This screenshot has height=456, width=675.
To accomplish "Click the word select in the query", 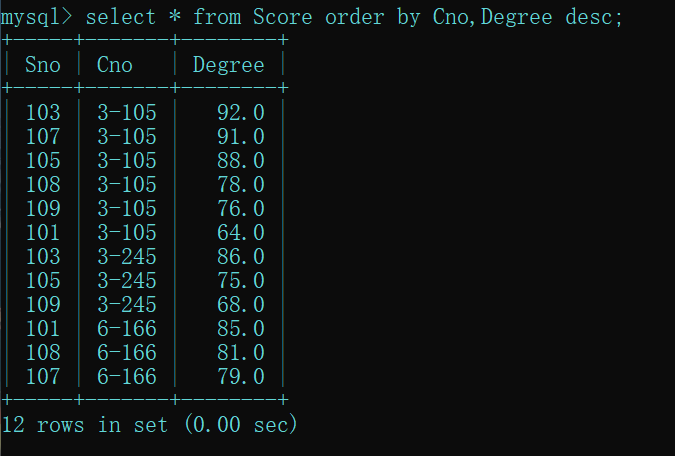I will (121, 17).
